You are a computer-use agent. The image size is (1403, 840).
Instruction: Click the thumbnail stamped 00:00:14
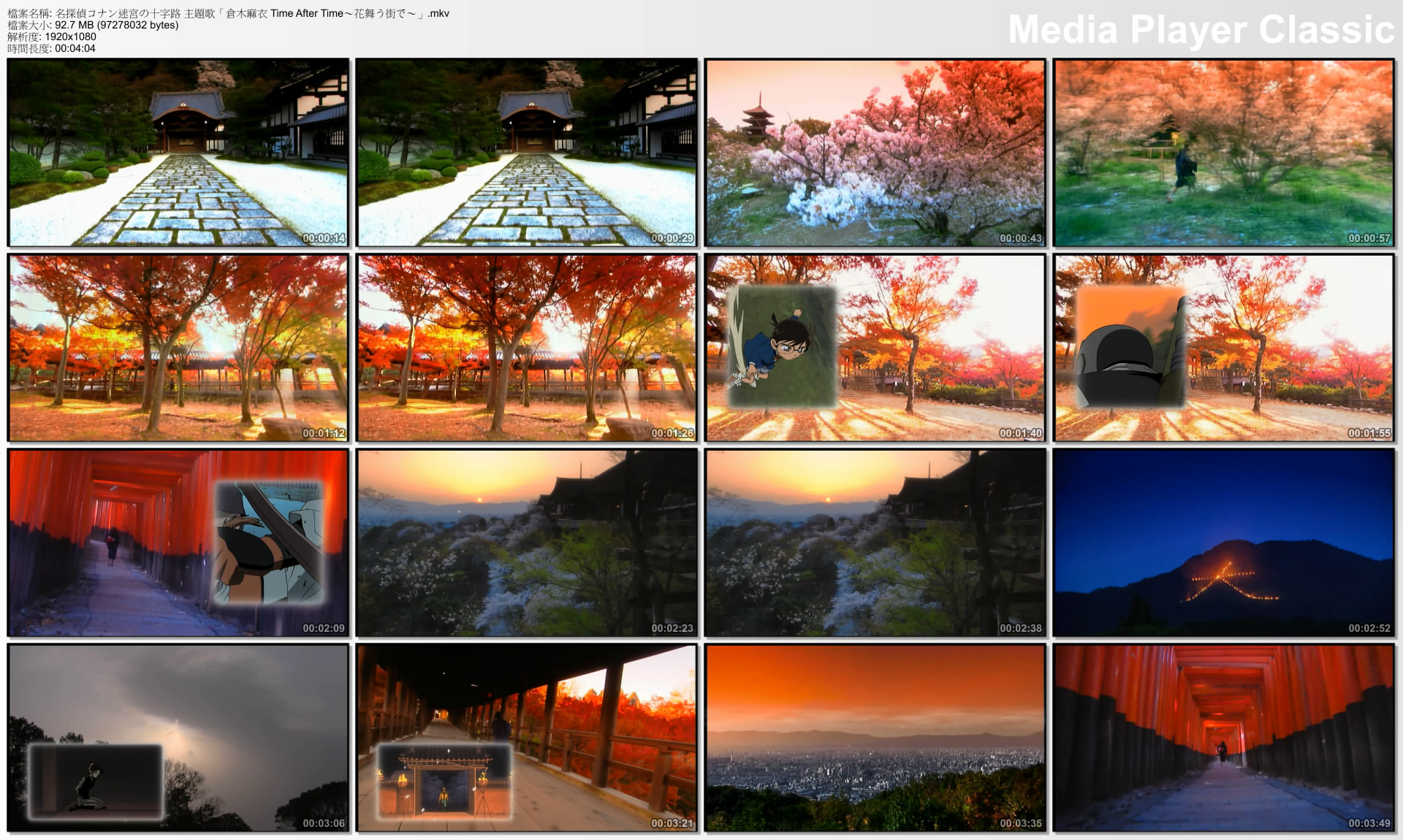[178, 153]
